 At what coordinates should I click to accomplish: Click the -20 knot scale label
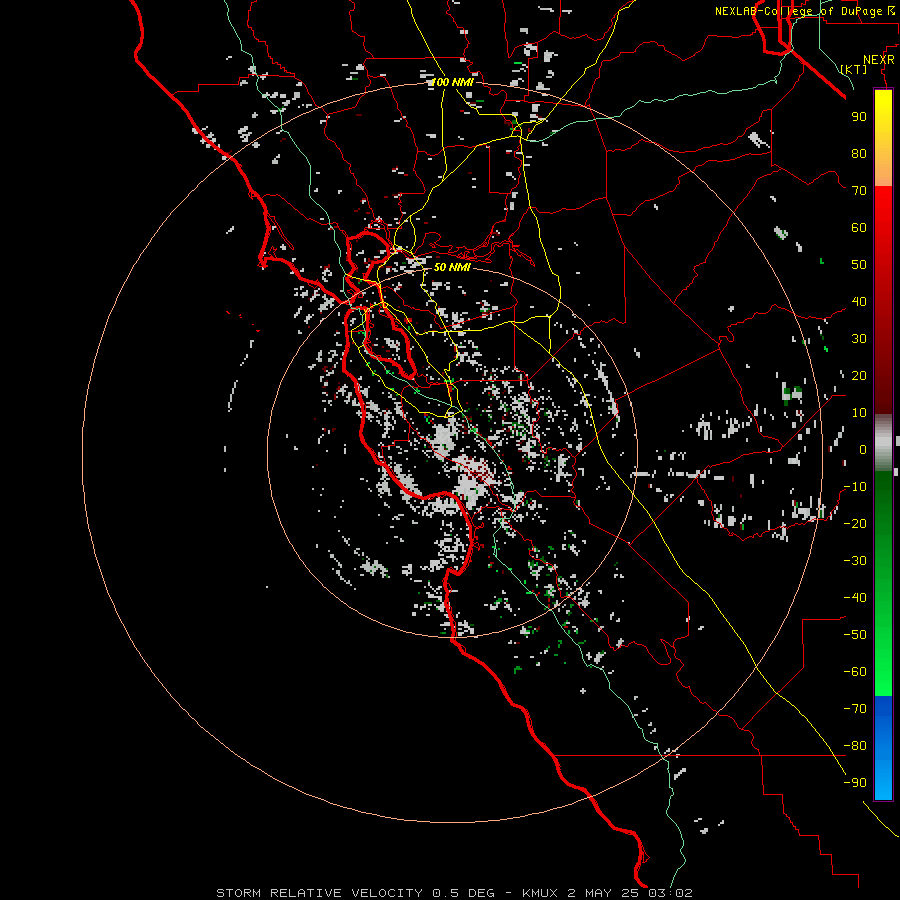point(855,523)
